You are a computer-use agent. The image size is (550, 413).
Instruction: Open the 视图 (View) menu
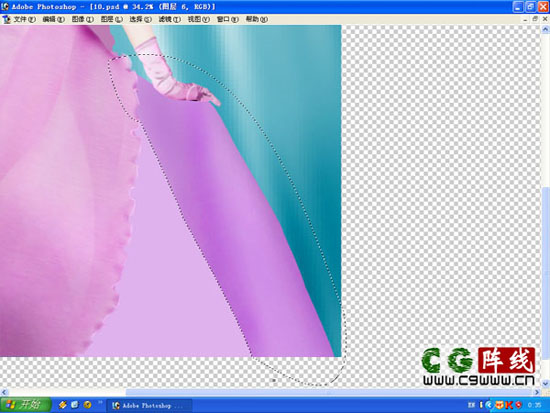pyautogui.click(x=199, y=19)
